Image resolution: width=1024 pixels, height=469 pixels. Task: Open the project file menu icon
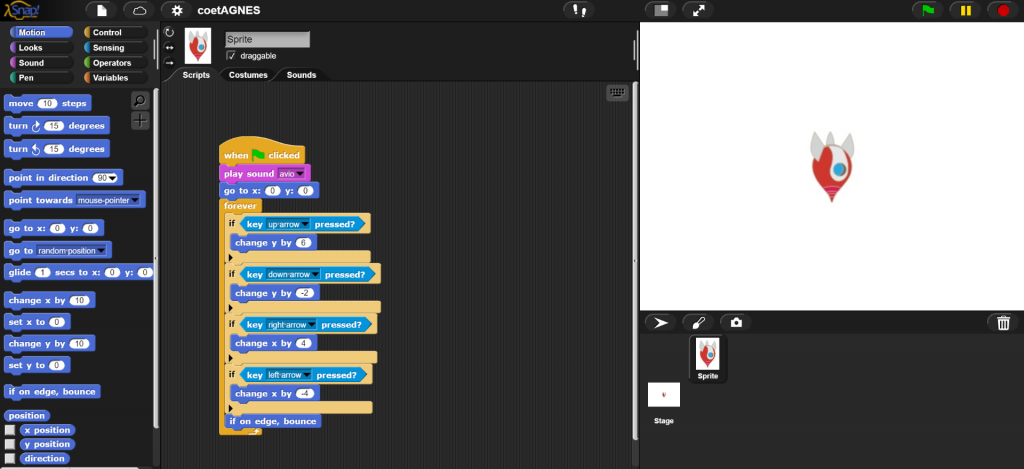101,10
